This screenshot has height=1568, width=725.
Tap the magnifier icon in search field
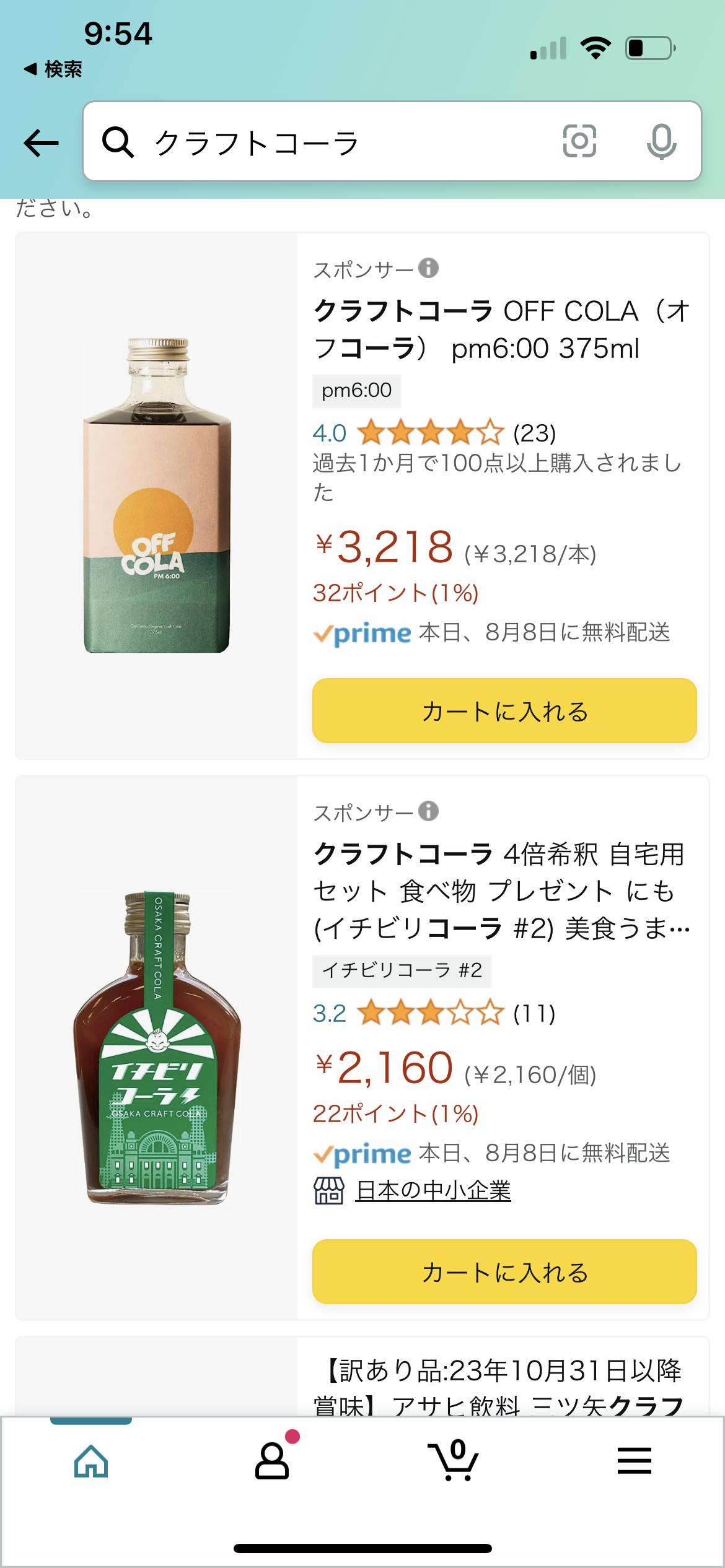pyautogui.click(x=117, y=142)
